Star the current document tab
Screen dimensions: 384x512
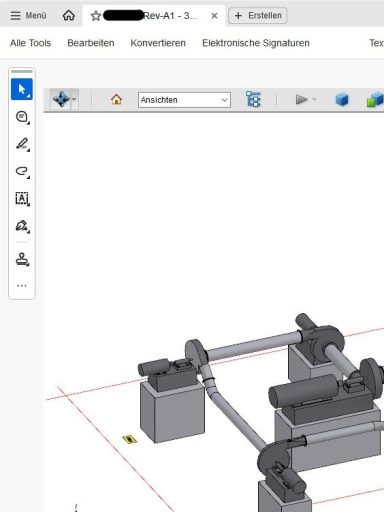(x=96, y=16)
